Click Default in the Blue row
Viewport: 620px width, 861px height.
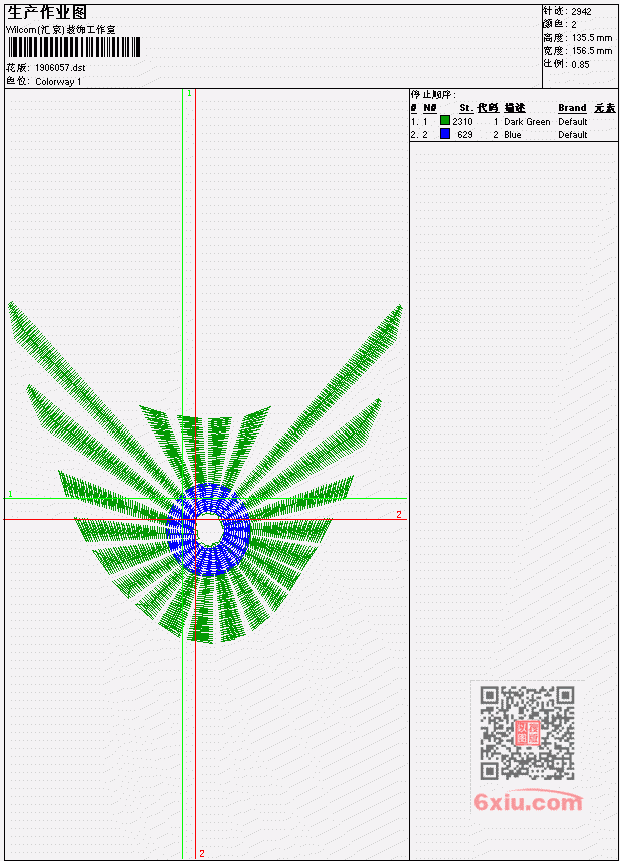click(573, 135)
